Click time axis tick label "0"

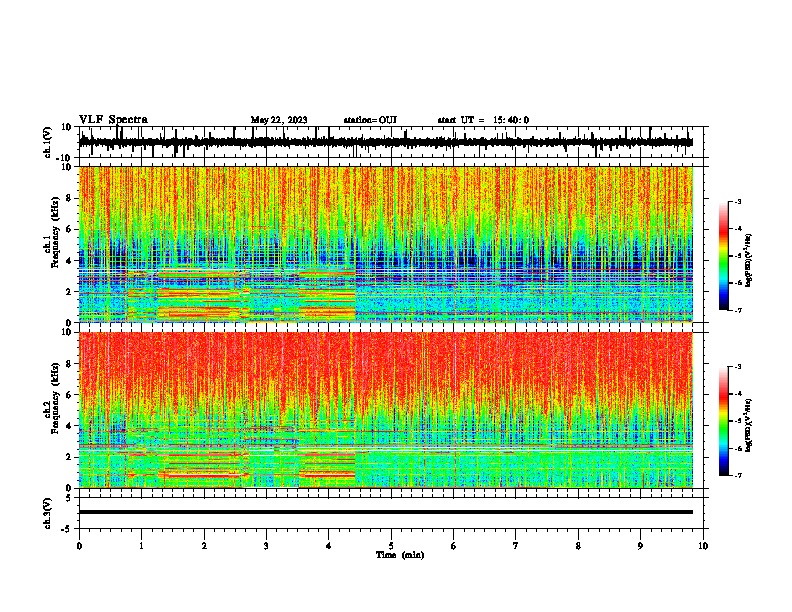click(x=79, y=546)
